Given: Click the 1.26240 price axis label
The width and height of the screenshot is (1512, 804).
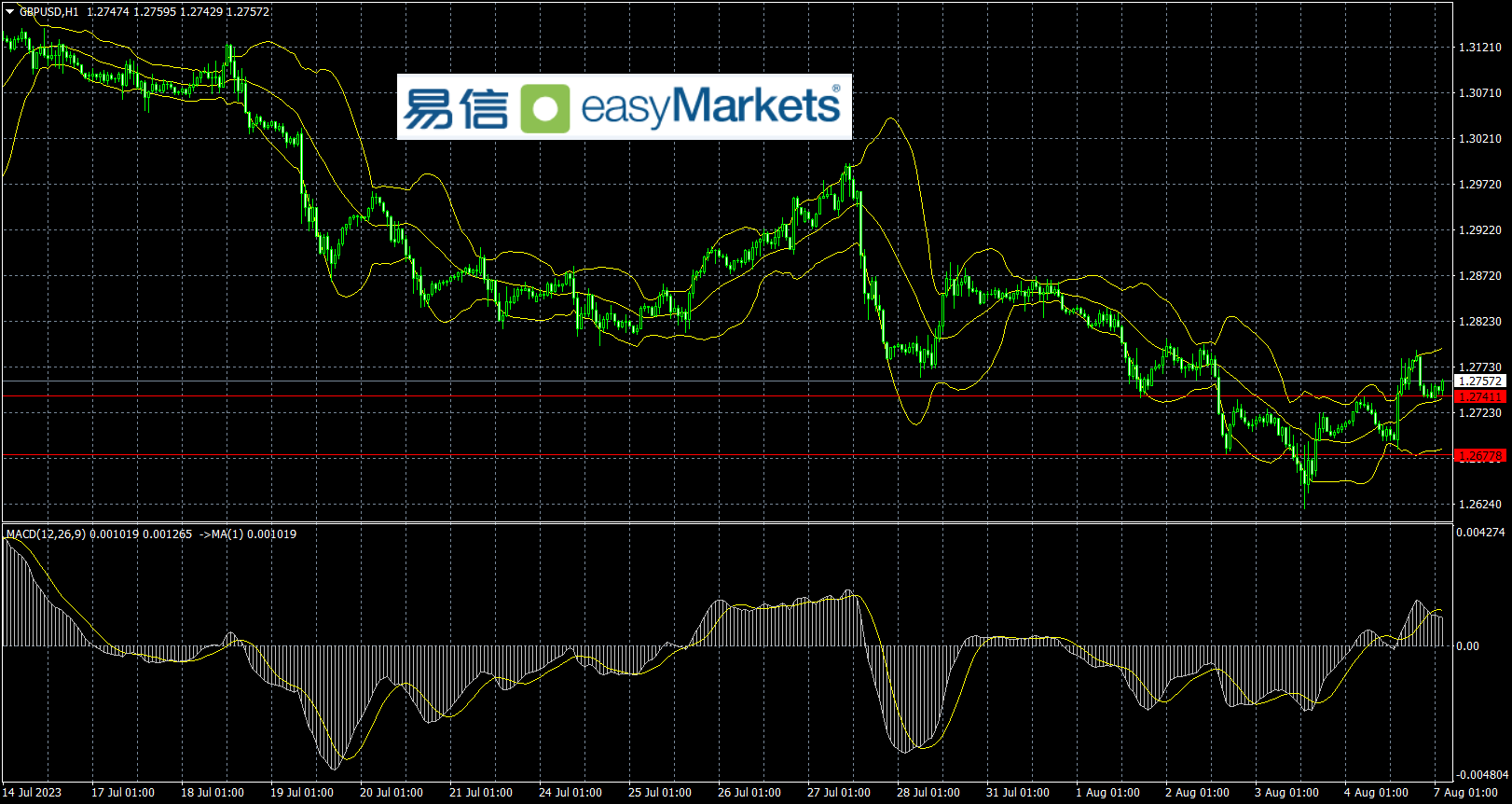Looking at the screenshot, I should (1480, 505).
